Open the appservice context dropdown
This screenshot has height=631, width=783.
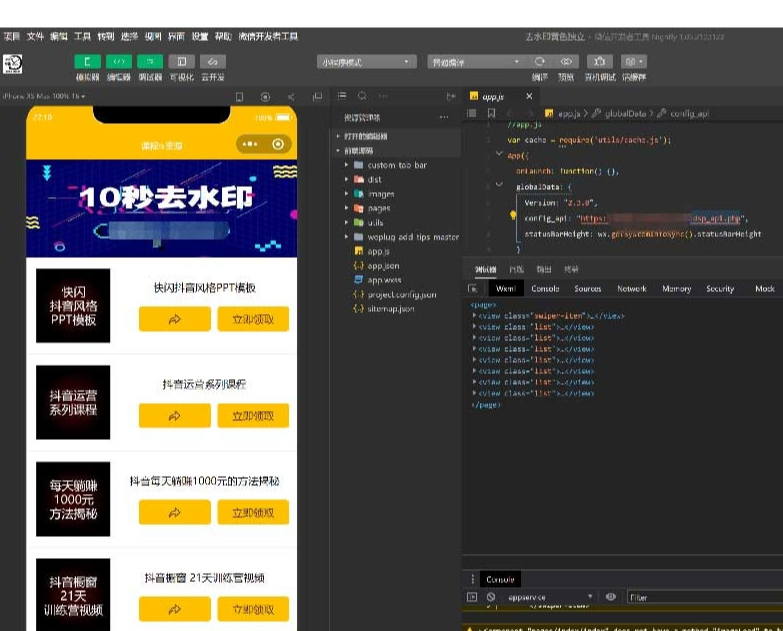[550, 597]
